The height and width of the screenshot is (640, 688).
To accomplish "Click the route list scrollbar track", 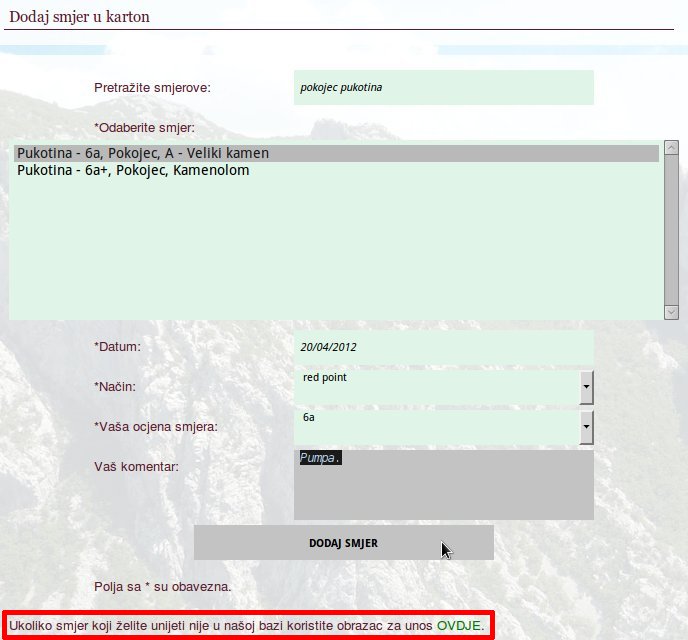I will pyautogui.click(x=671, y=230).
